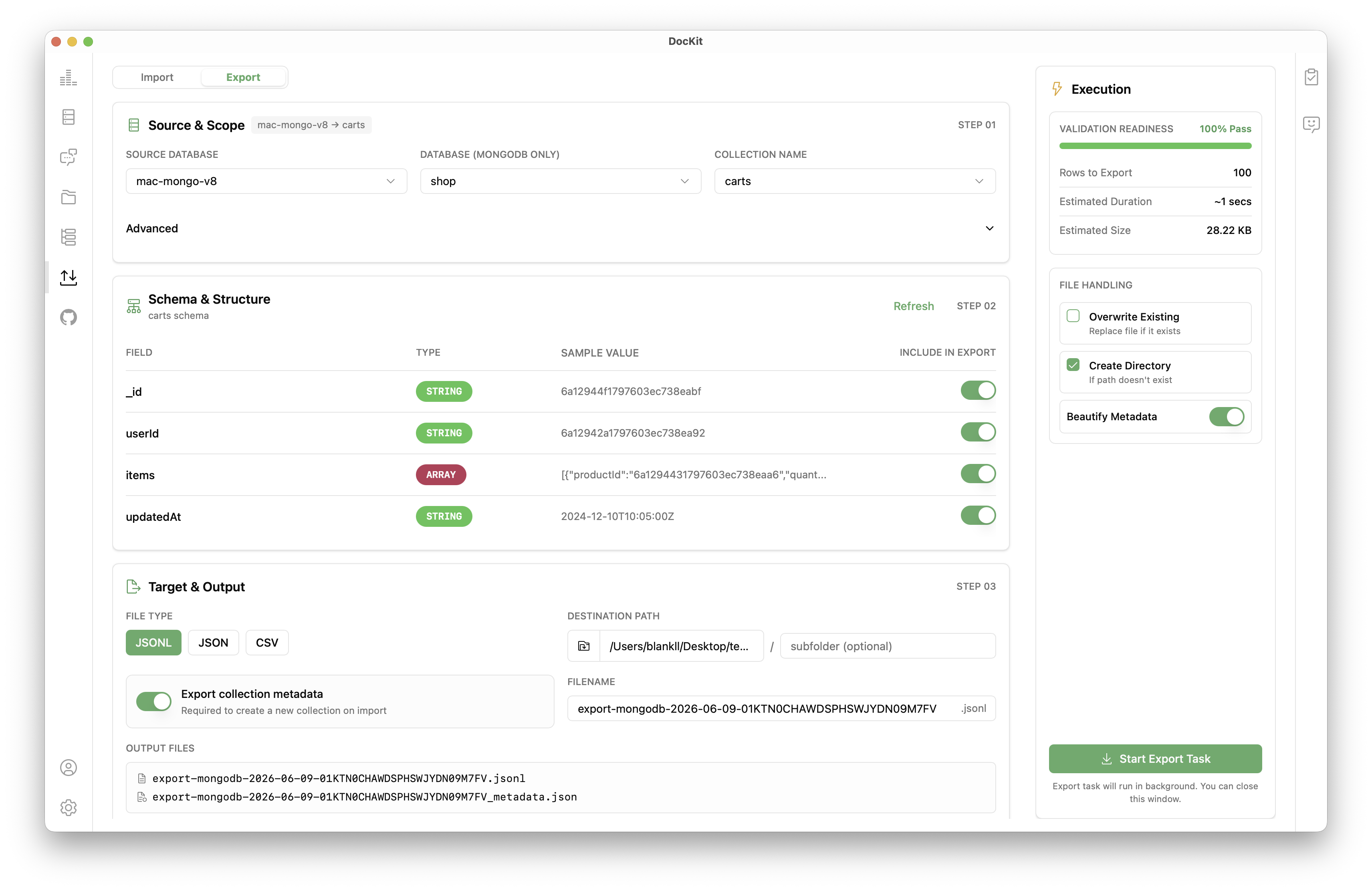
Task: Open the dashboard chart icon in sidebar
Action: 68,77
